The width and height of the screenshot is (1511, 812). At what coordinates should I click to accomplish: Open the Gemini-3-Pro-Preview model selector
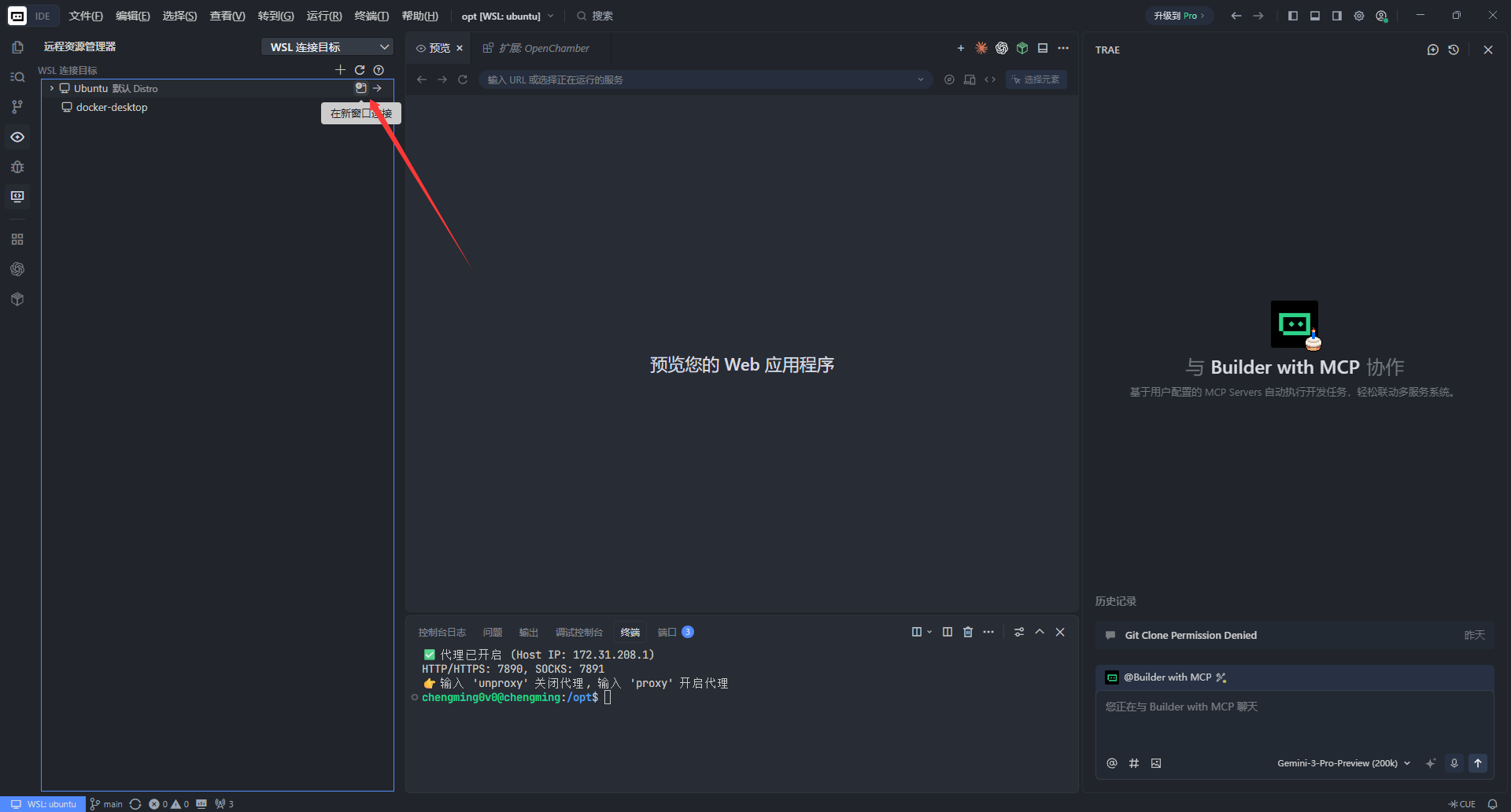click(x=1343, y=763)
